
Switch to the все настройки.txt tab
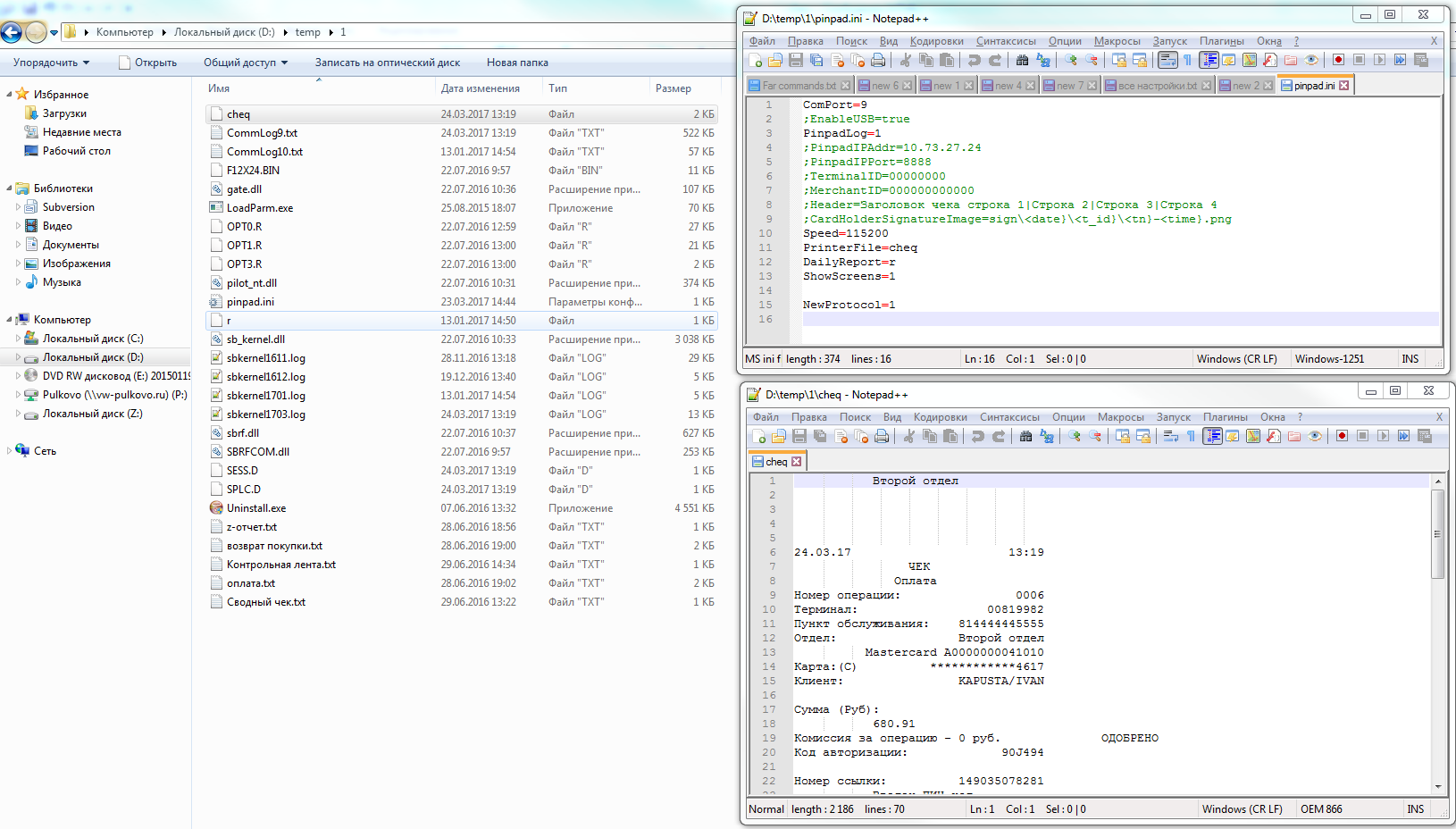(1156, 86)
